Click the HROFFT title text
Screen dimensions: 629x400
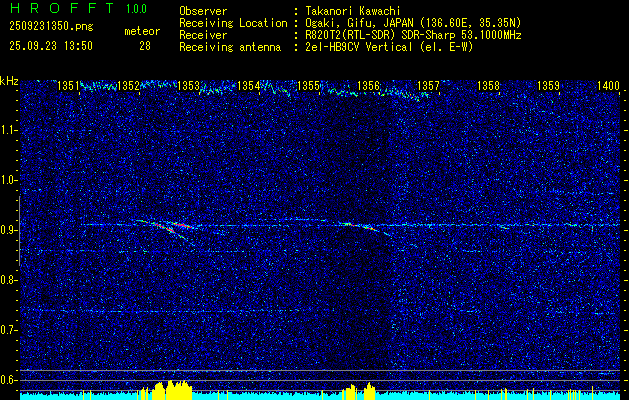(x=62, y=8)
